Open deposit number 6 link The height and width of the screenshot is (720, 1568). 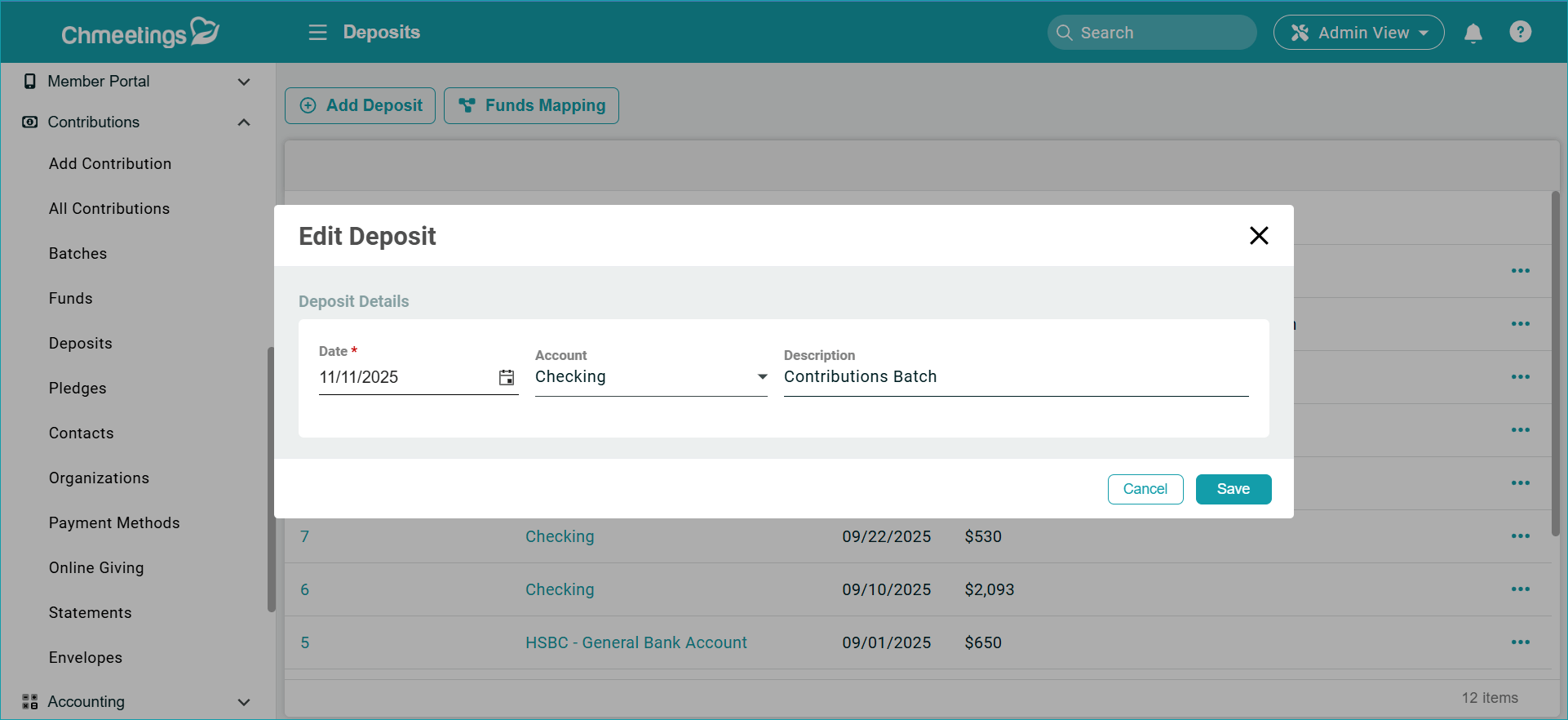point(304,589)
